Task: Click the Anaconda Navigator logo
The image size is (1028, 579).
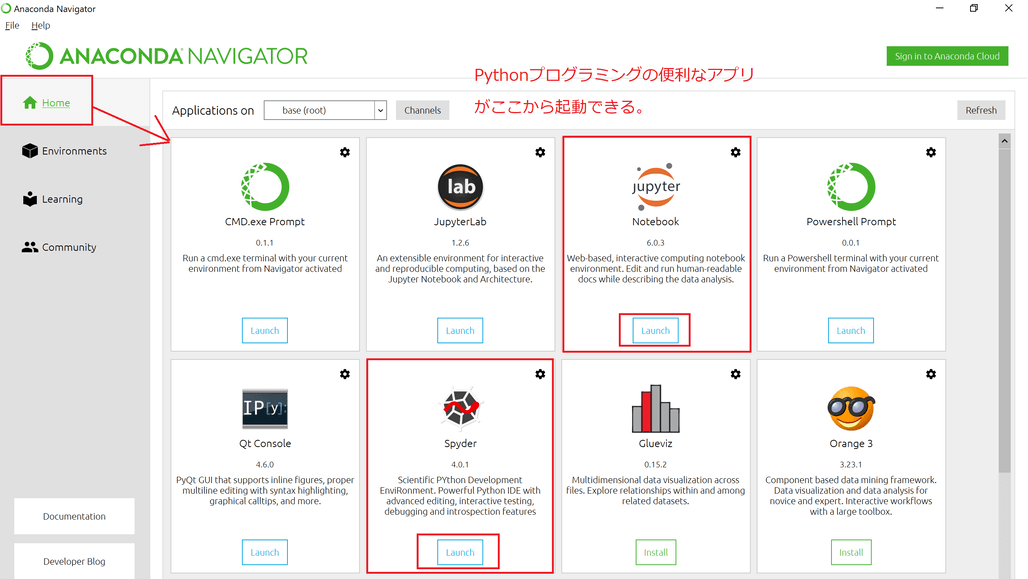Action: [166, 56]
